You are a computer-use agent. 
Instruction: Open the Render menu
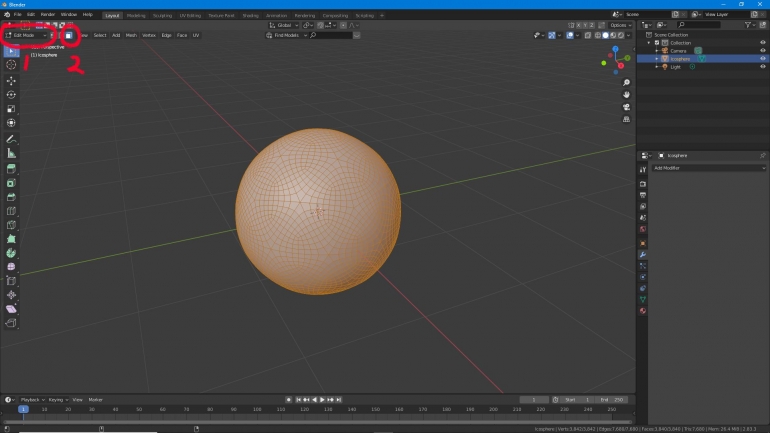click(48, 15)
